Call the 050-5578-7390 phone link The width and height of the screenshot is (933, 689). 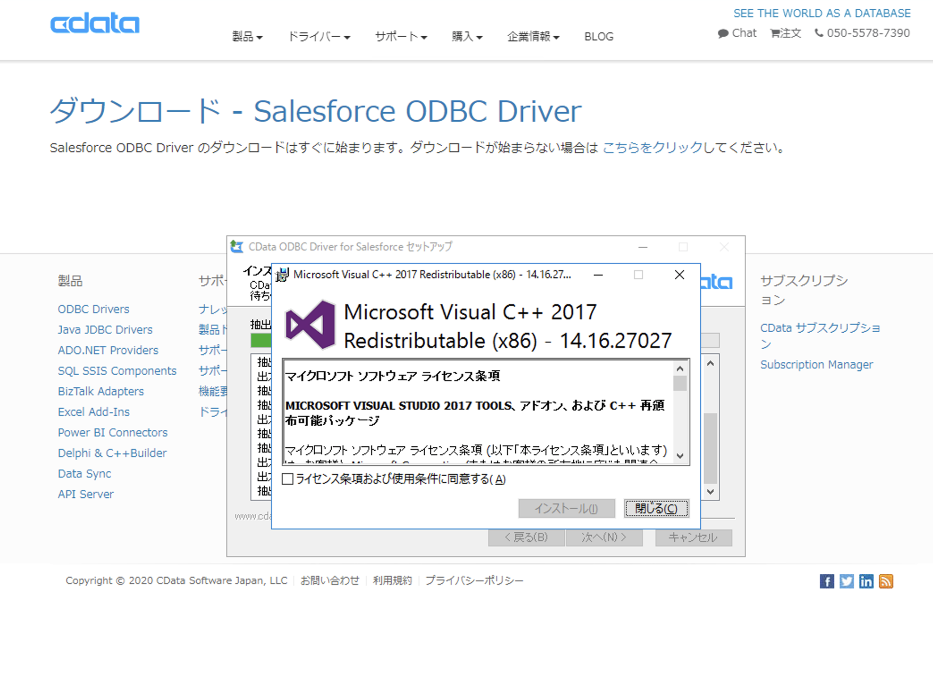coord(862,33)
